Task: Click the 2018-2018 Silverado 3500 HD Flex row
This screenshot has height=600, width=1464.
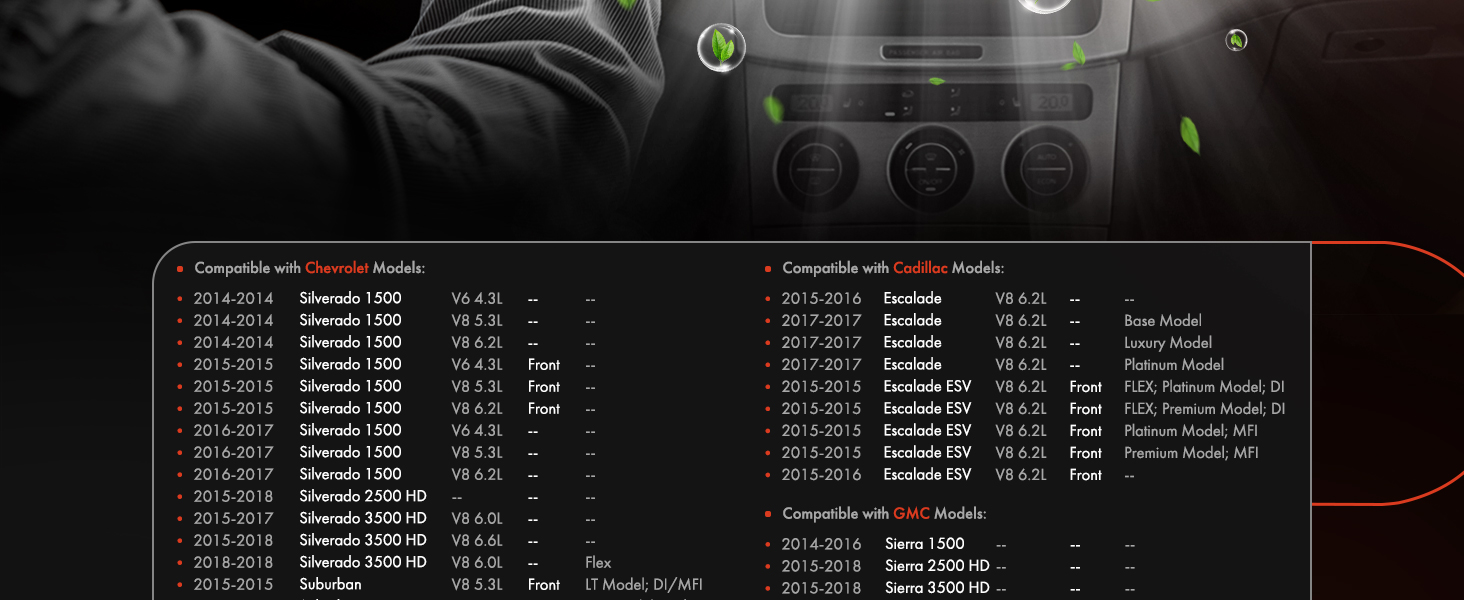Action: coord(394,562)
